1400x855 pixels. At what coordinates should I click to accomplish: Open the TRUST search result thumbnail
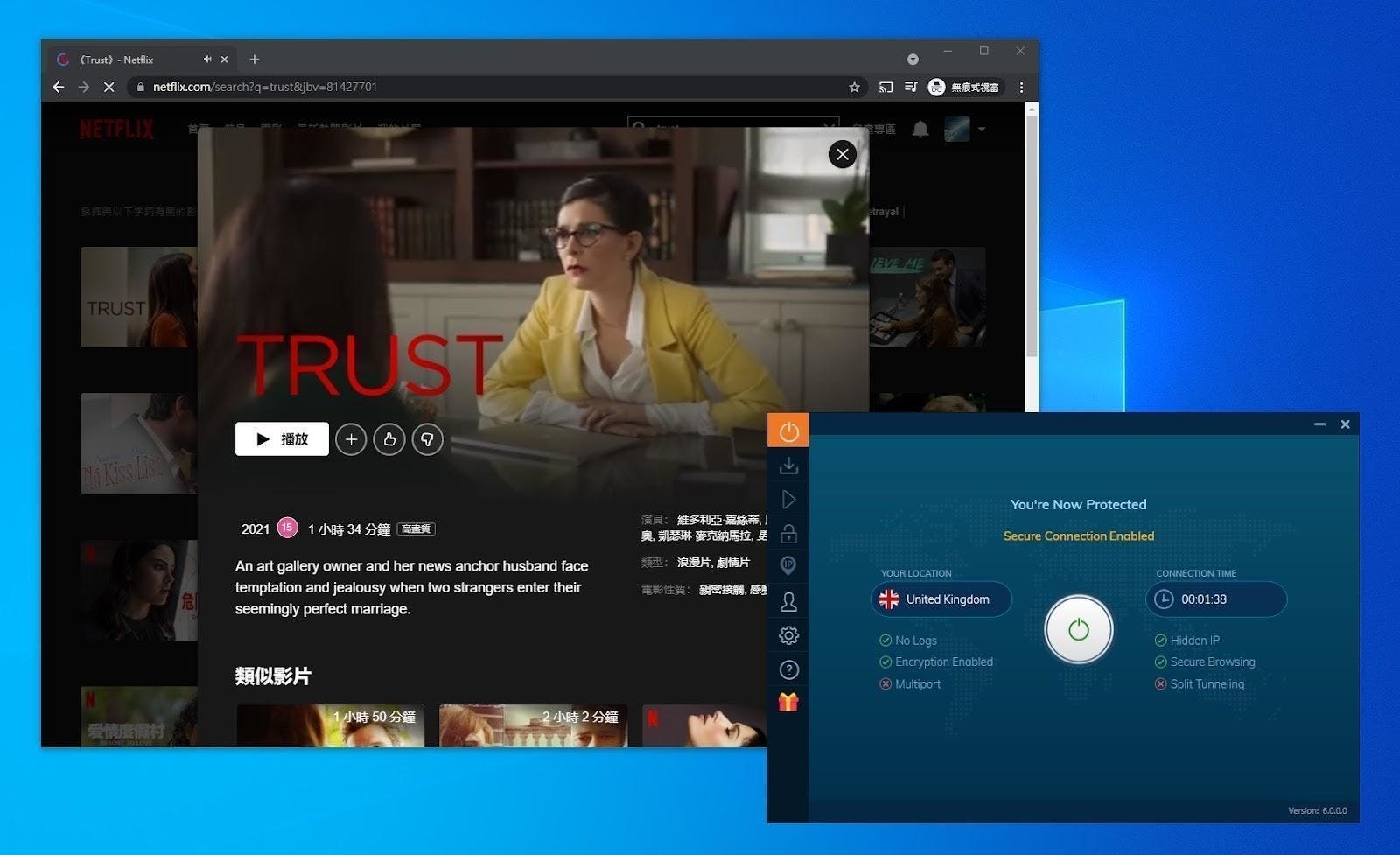pos(138,298)
